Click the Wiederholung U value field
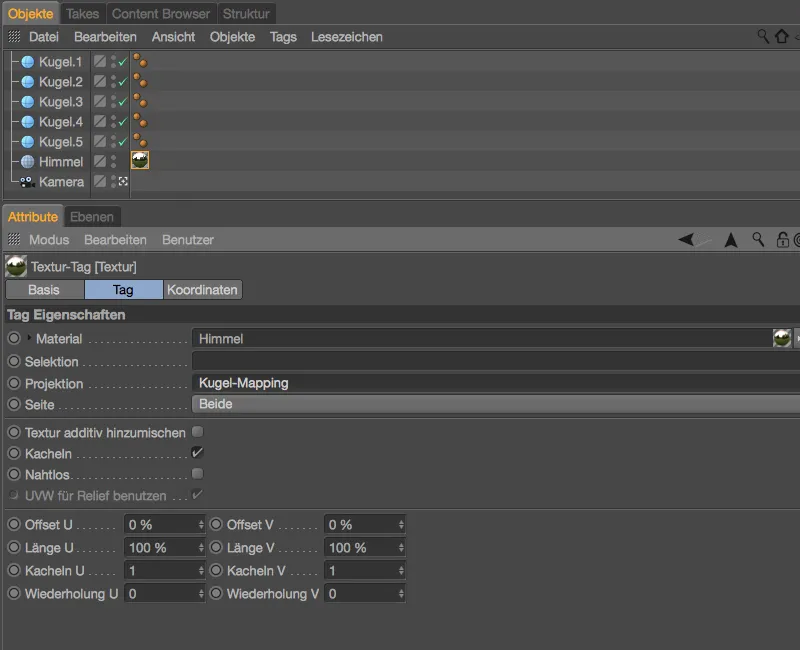 click(x=161, y=593)
